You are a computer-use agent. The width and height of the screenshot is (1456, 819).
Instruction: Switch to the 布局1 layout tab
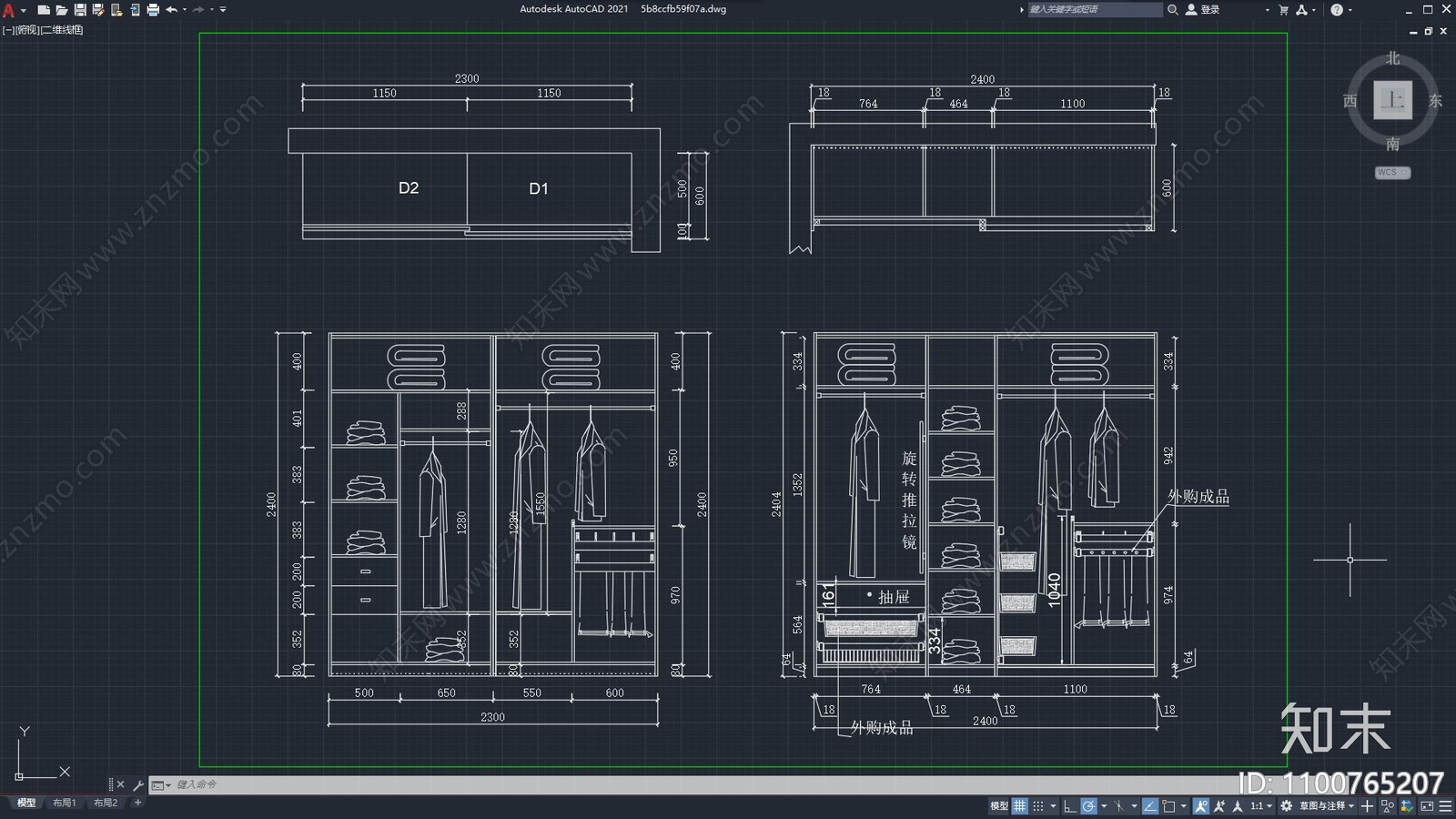pos(64,803)
